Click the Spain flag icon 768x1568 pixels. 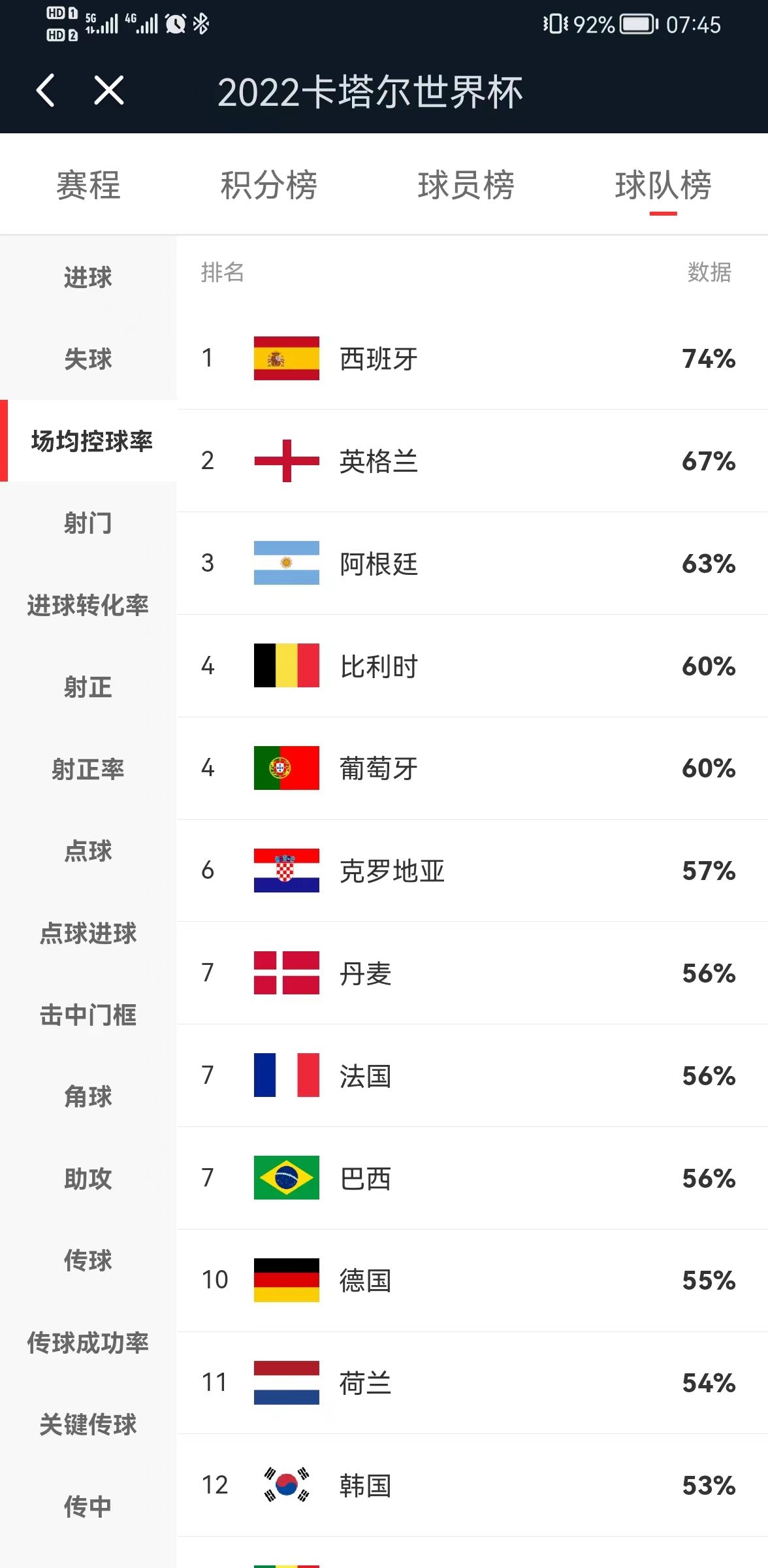click(x=286, y=358)
